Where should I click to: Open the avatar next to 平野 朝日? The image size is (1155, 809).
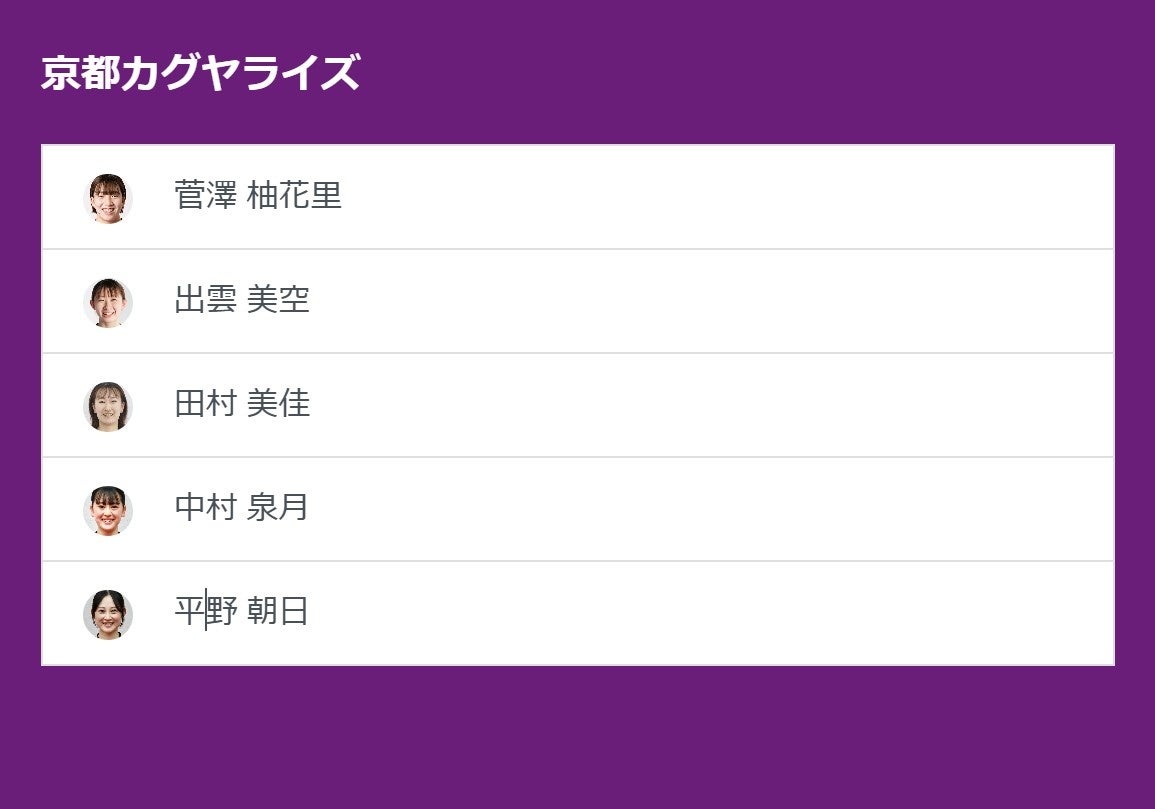[108, 614]
